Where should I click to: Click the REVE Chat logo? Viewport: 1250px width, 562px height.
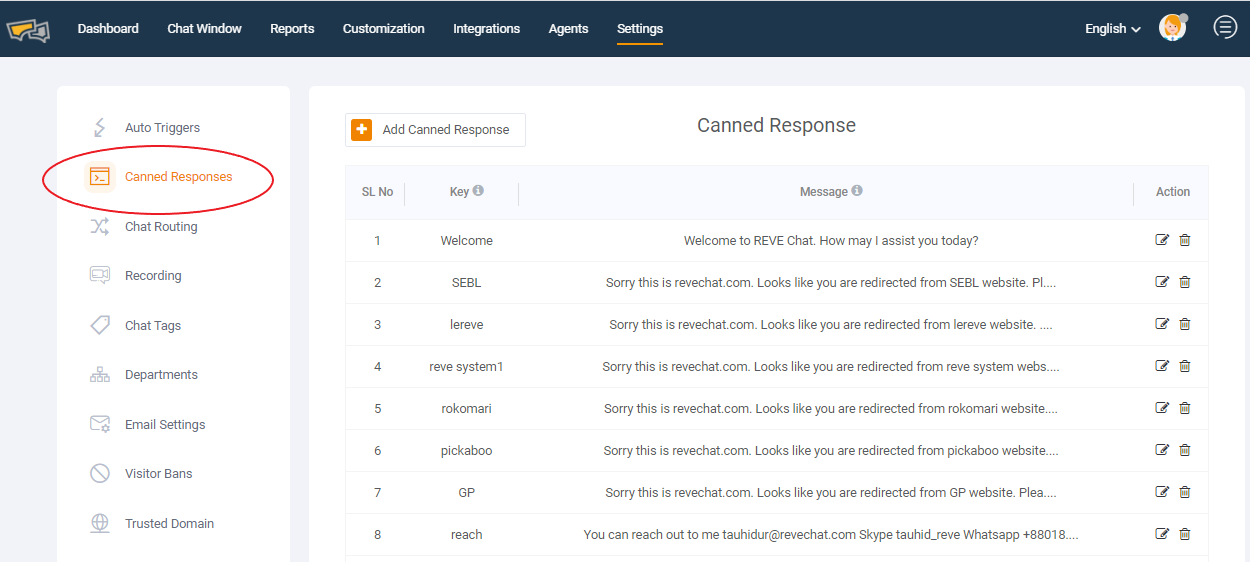[28, 29]
